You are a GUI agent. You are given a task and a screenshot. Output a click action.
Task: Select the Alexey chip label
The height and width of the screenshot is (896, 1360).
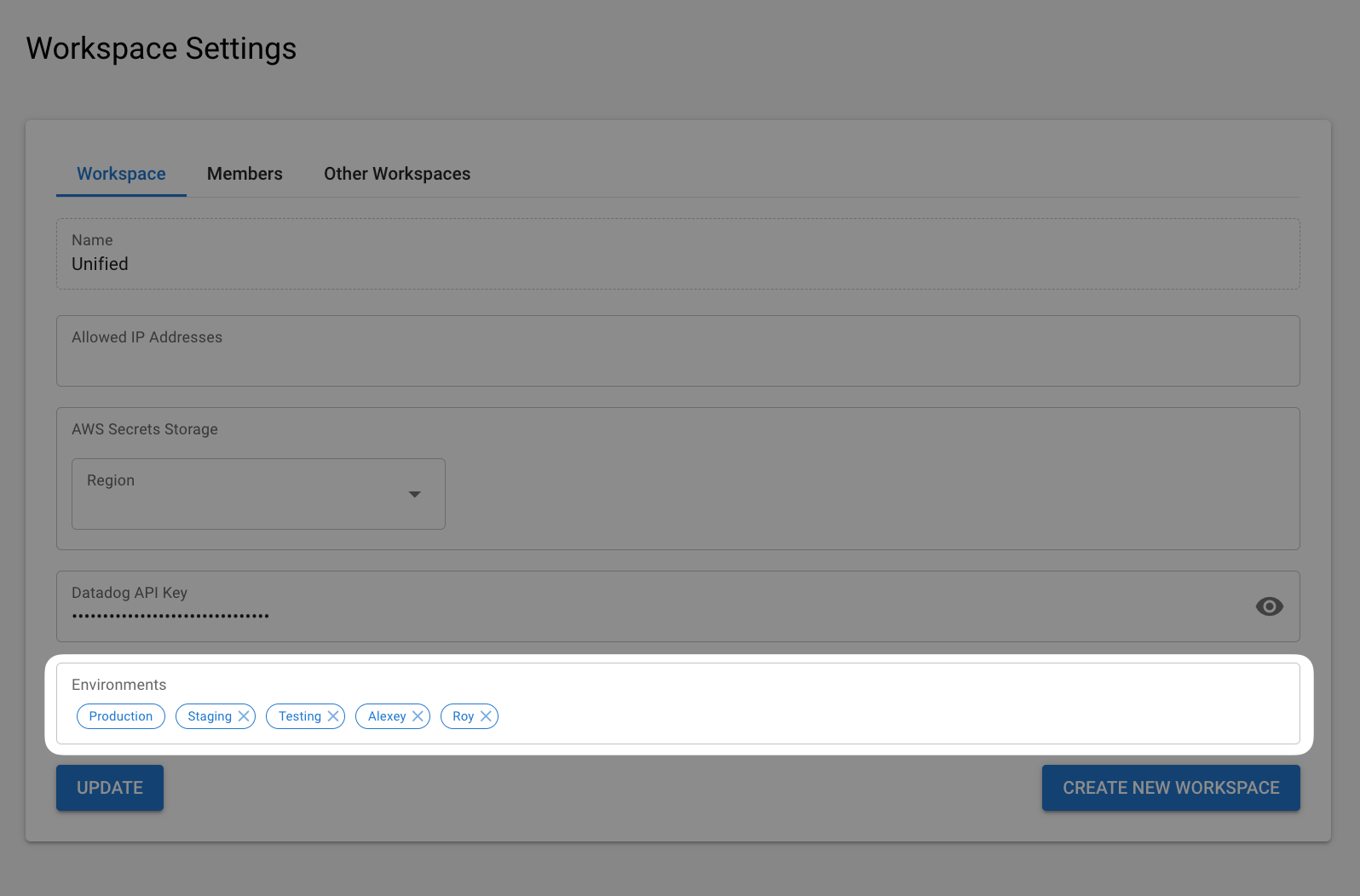pos(386,716)
